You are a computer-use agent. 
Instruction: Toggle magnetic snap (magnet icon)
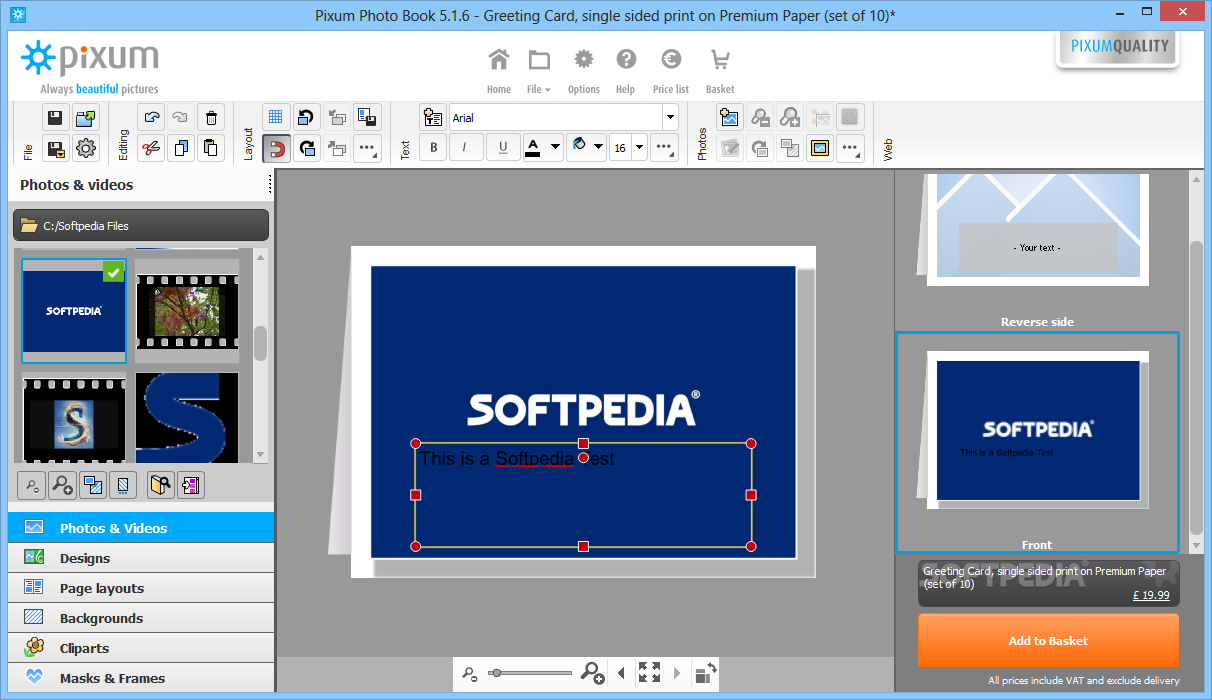[277, 149]
